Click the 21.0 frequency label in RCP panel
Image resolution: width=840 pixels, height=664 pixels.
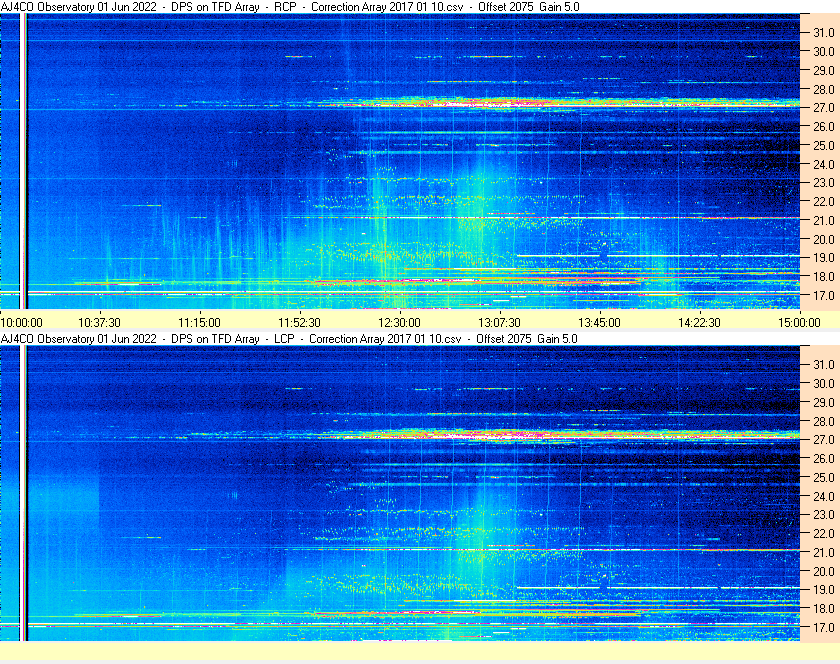click(x=824, y=220)
